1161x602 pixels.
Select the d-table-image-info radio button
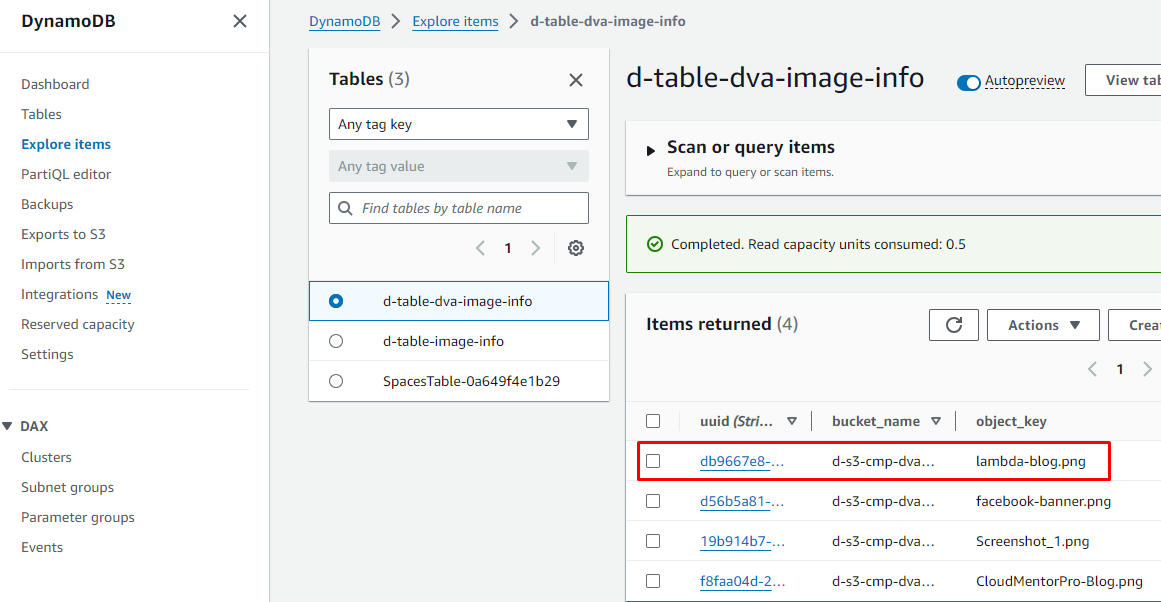336,341
